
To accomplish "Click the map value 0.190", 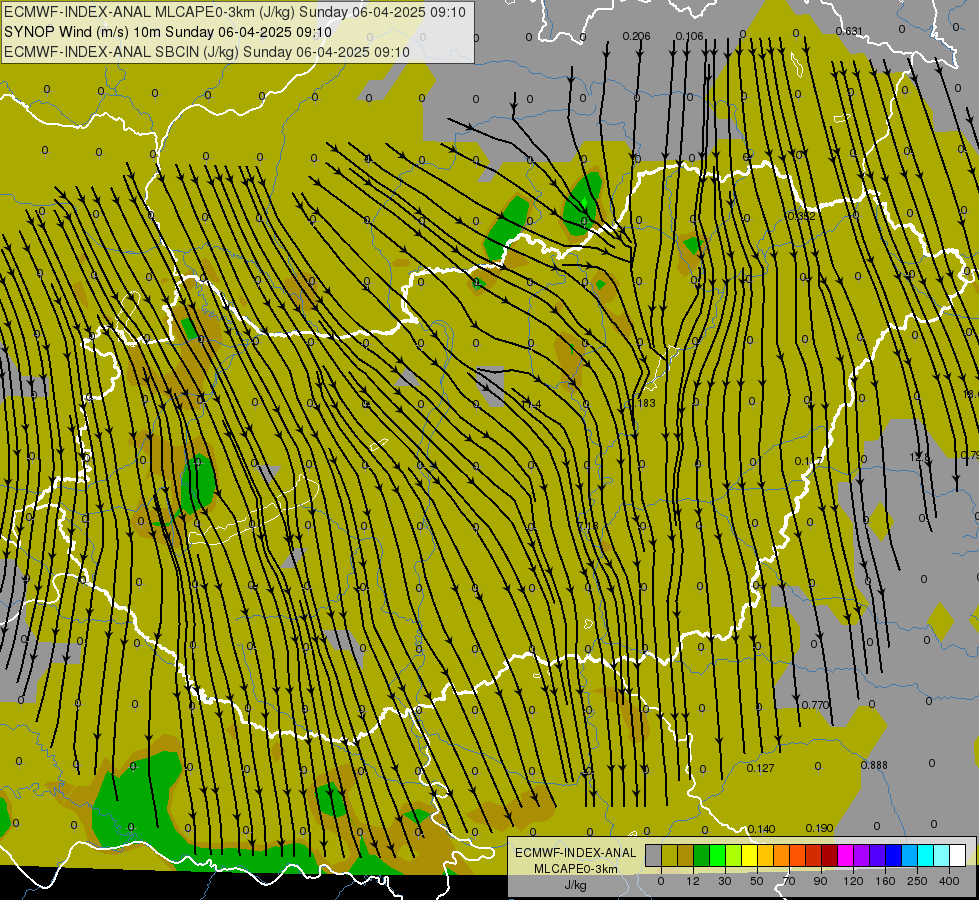I will click(x=819, y=828).
